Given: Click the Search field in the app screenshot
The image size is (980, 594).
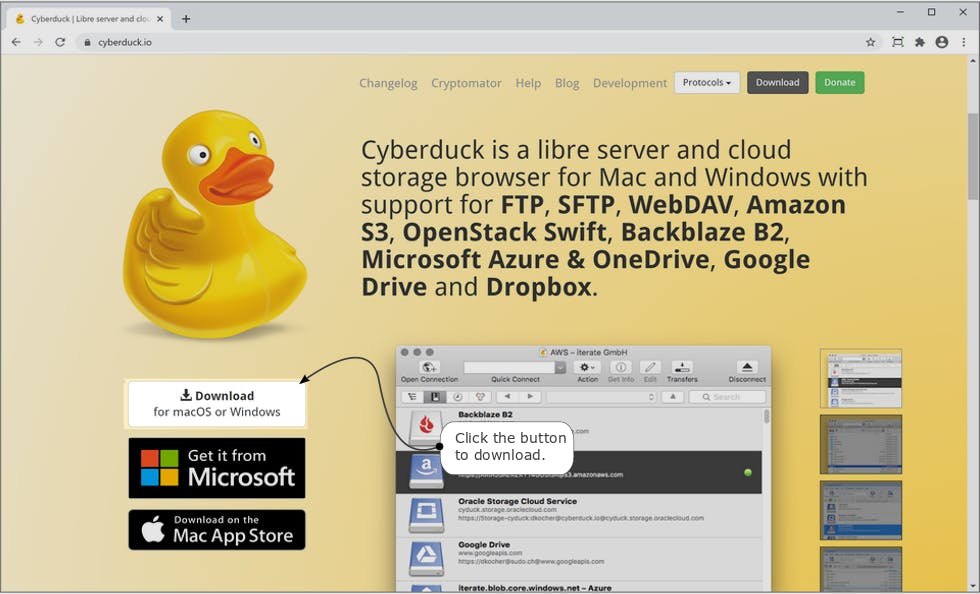Looking at the screenshot, I should 728,397.
